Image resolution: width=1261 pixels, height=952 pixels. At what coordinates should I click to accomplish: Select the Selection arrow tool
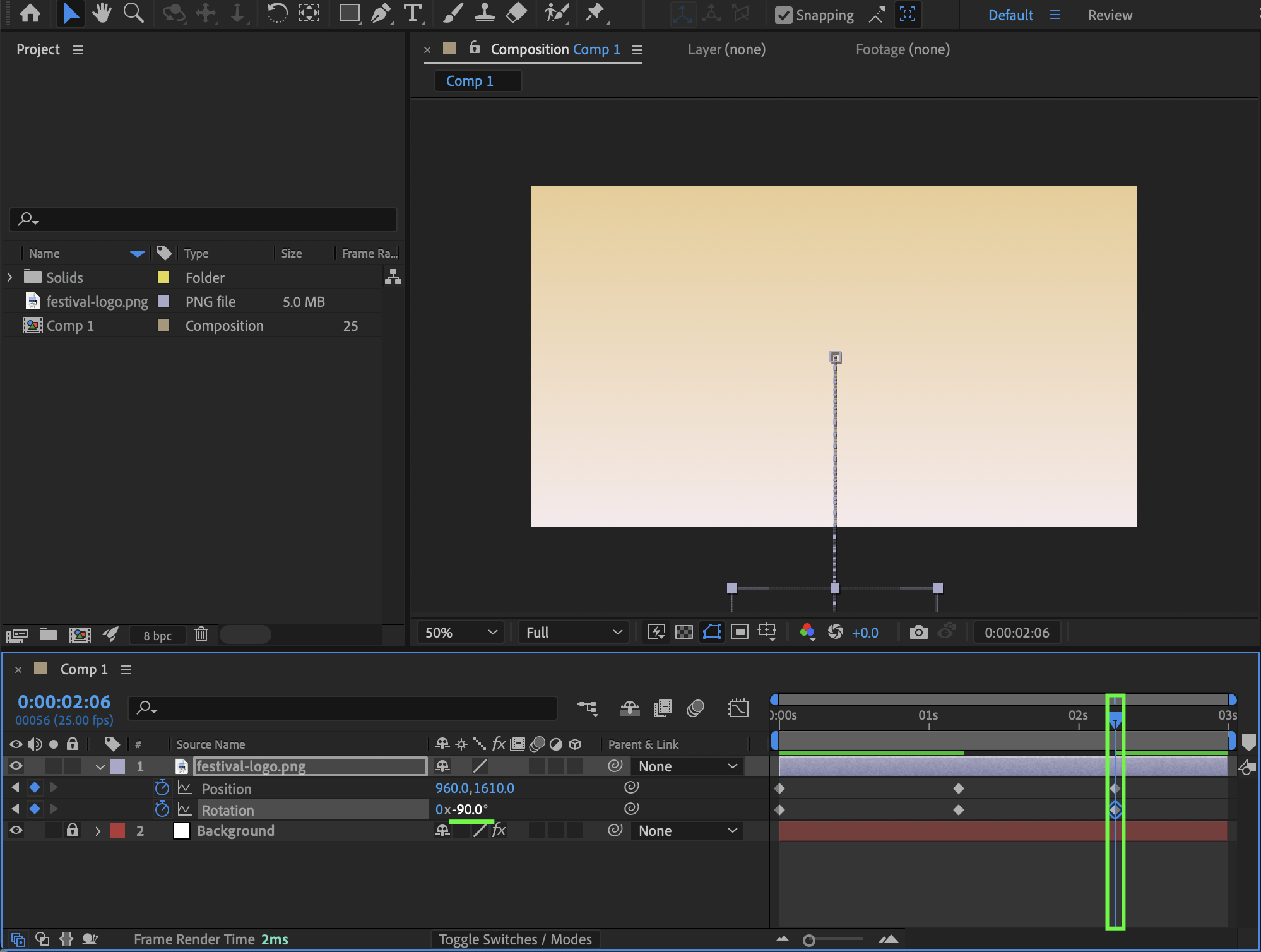pyautogui.click(x=71, y=14)
